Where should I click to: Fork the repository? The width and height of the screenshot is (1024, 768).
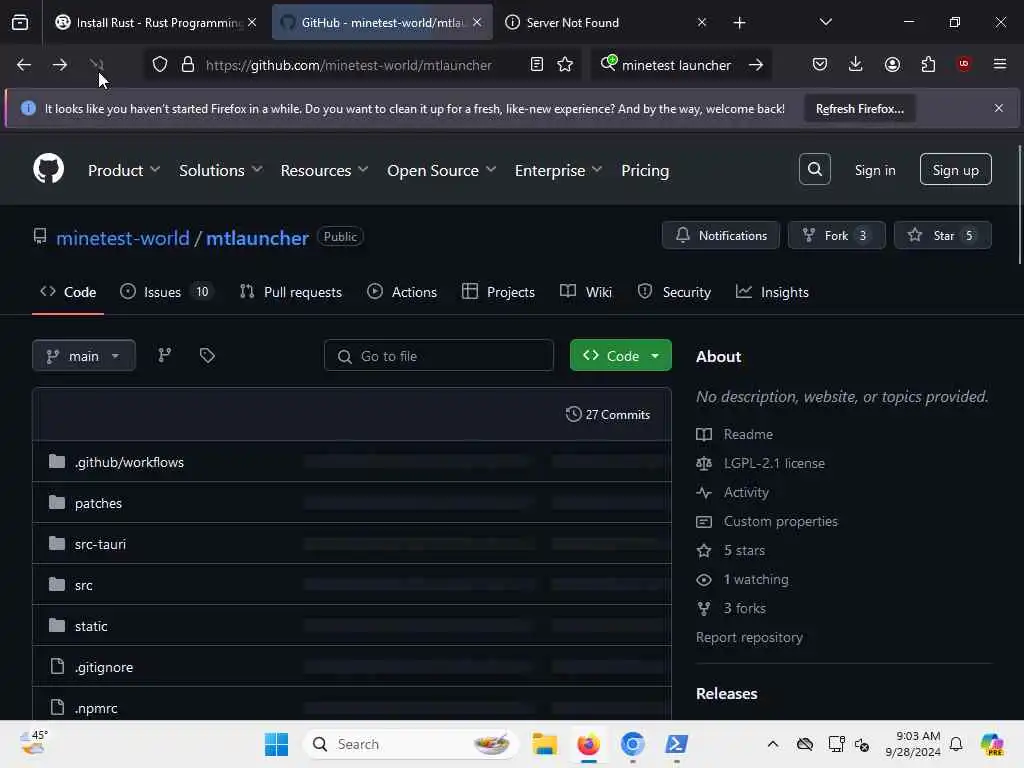click(837, 235)
